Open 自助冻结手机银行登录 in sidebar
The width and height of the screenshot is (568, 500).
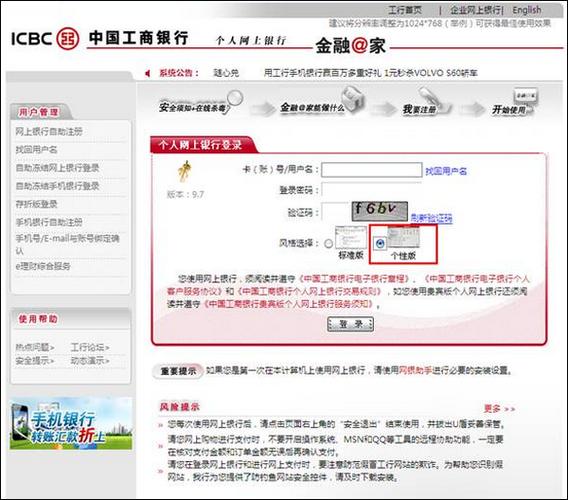tap(57, 186)
